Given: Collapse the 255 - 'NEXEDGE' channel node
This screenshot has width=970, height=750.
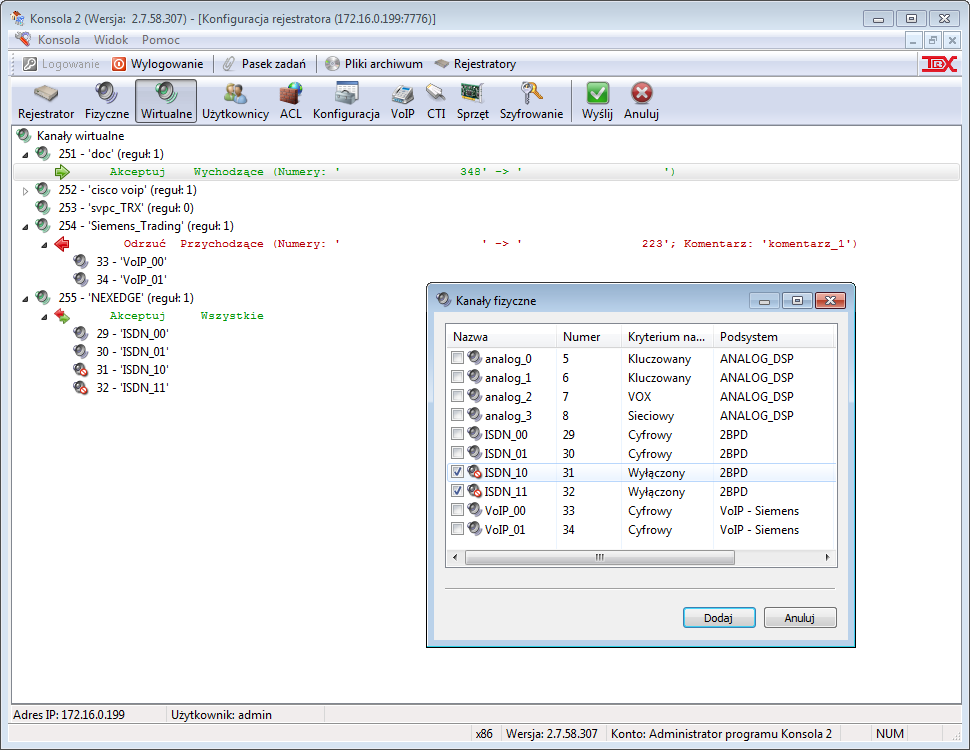Looking at the screenshot, I should tap(25, 299).
